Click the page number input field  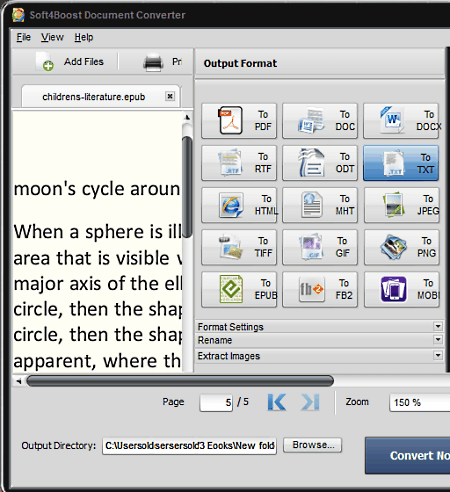(x=216, y=403)
